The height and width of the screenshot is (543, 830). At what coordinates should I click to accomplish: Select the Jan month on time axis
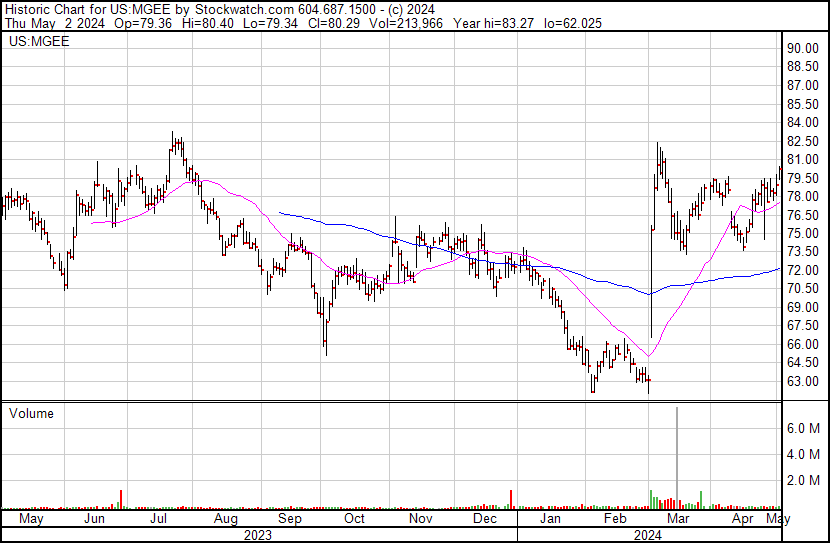(550, 520)
